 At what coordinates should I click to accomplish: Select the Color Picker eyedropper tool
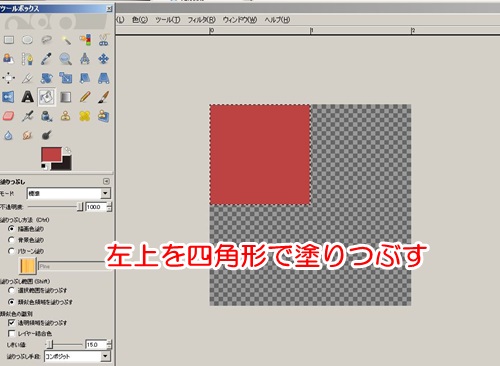tap(46, 59)
